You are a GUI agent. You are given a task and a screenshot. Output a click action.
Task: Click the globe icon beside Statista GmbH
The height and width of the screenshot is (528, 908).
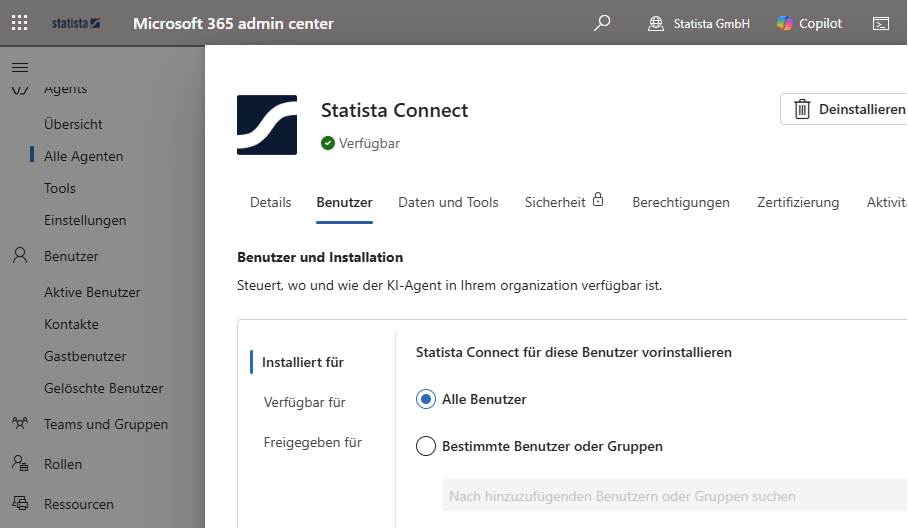pyautogui.click(x=656, y=24)
